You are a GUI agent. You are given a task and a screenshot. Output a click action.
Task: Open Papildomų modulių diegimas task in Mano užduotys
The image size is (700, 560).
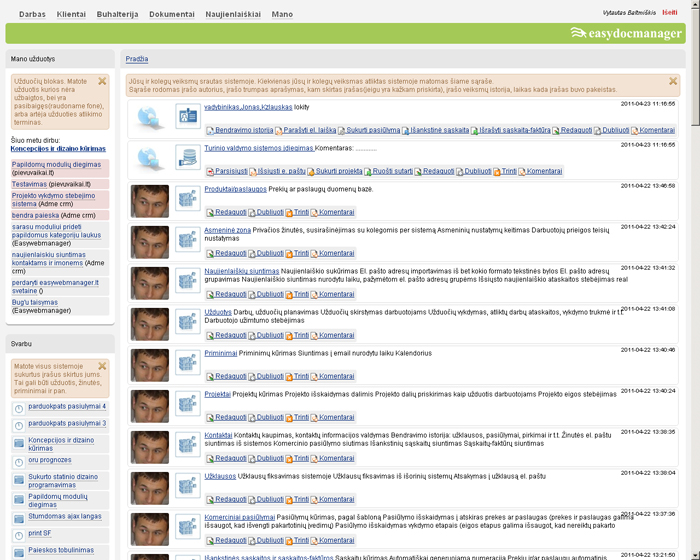click(56, 164)
